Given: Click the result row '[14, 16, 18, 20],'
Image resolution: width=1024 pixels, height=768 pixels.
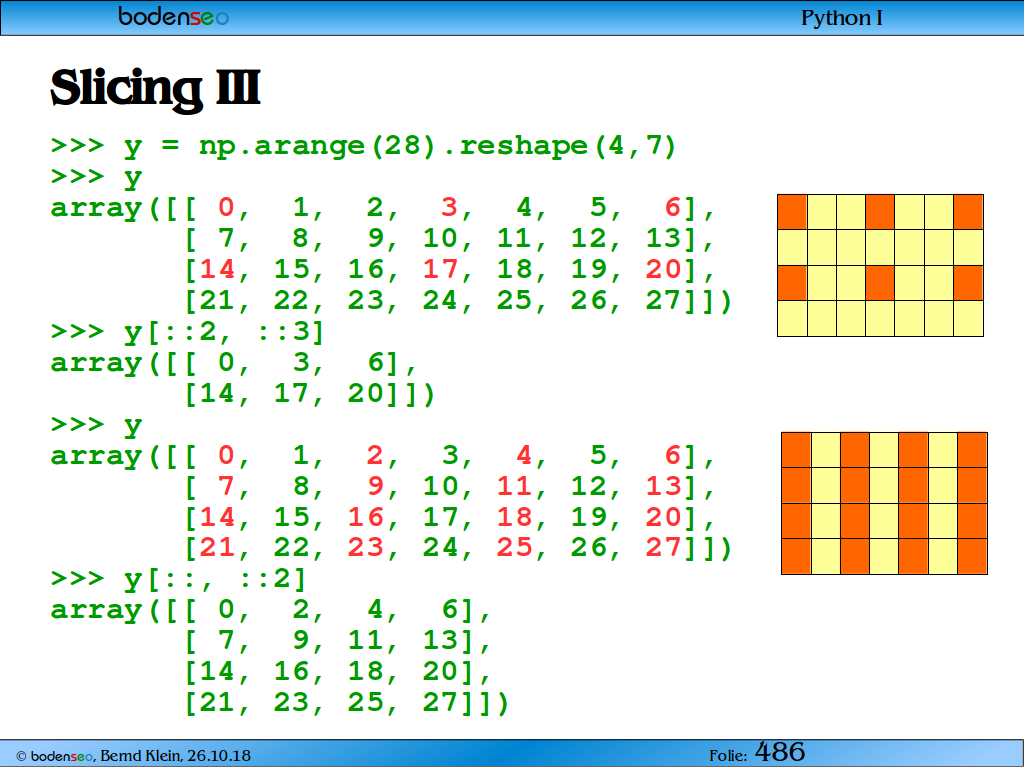Looking at the screenshot, I should click(338, 672).
